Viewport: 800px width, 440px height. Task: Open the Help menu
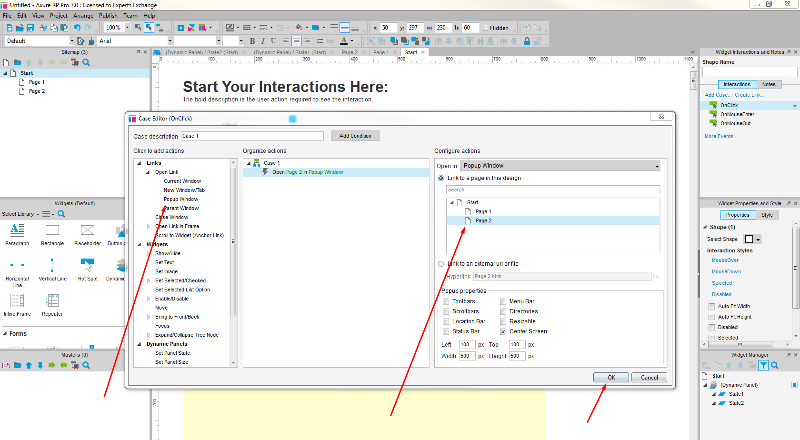[x=149, y=16]
